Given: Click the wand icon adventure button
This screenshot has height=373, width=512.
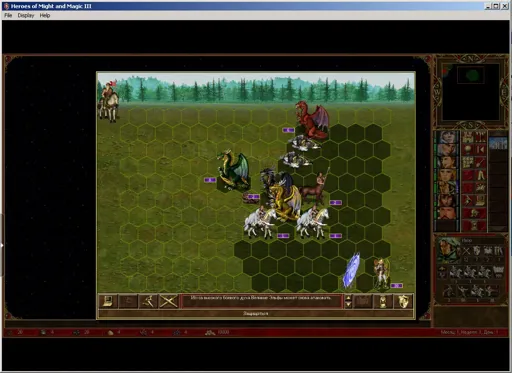Looking at the screenshot, I should click(x=480, y=162).
